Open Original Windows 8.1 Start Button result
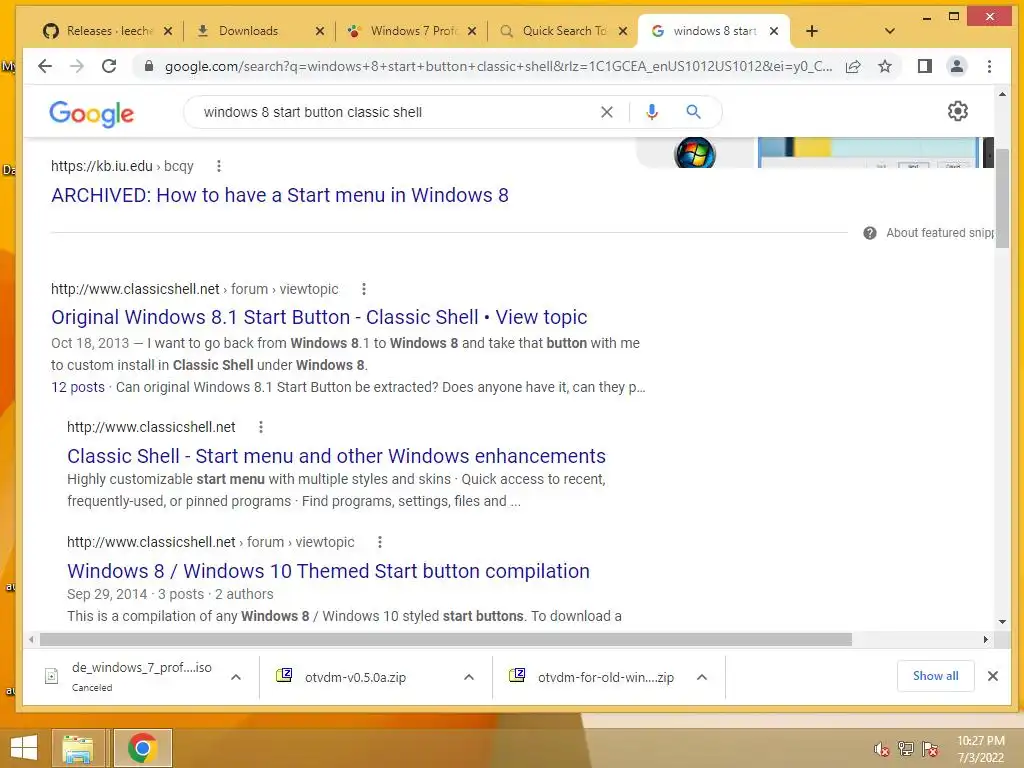The image size is (1024, 768). (319, 317)
